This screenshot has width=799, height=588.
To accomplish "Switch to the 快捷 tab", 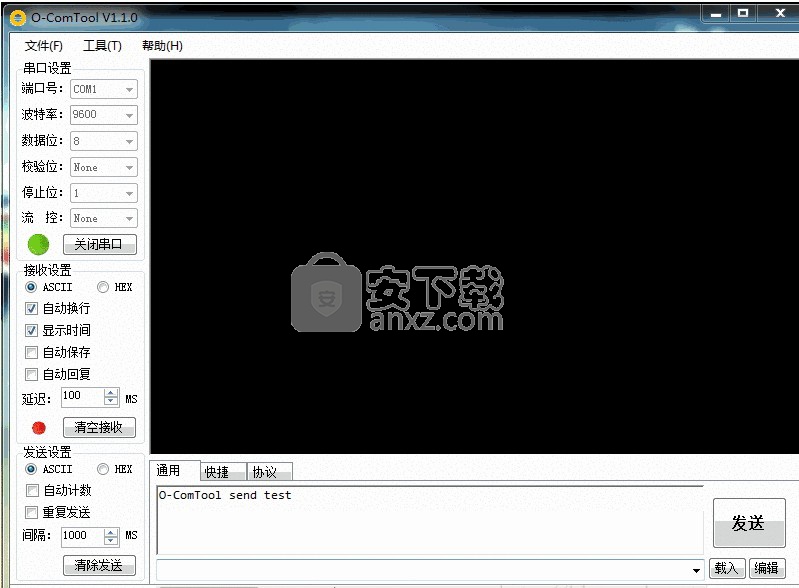I will [223, 472].
